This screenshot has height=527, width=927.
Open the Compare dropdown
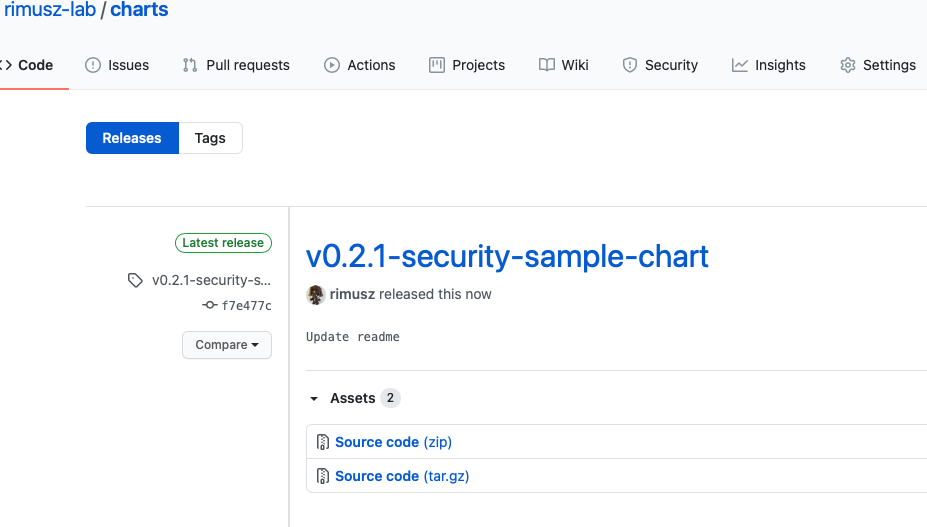coord(227,345)
